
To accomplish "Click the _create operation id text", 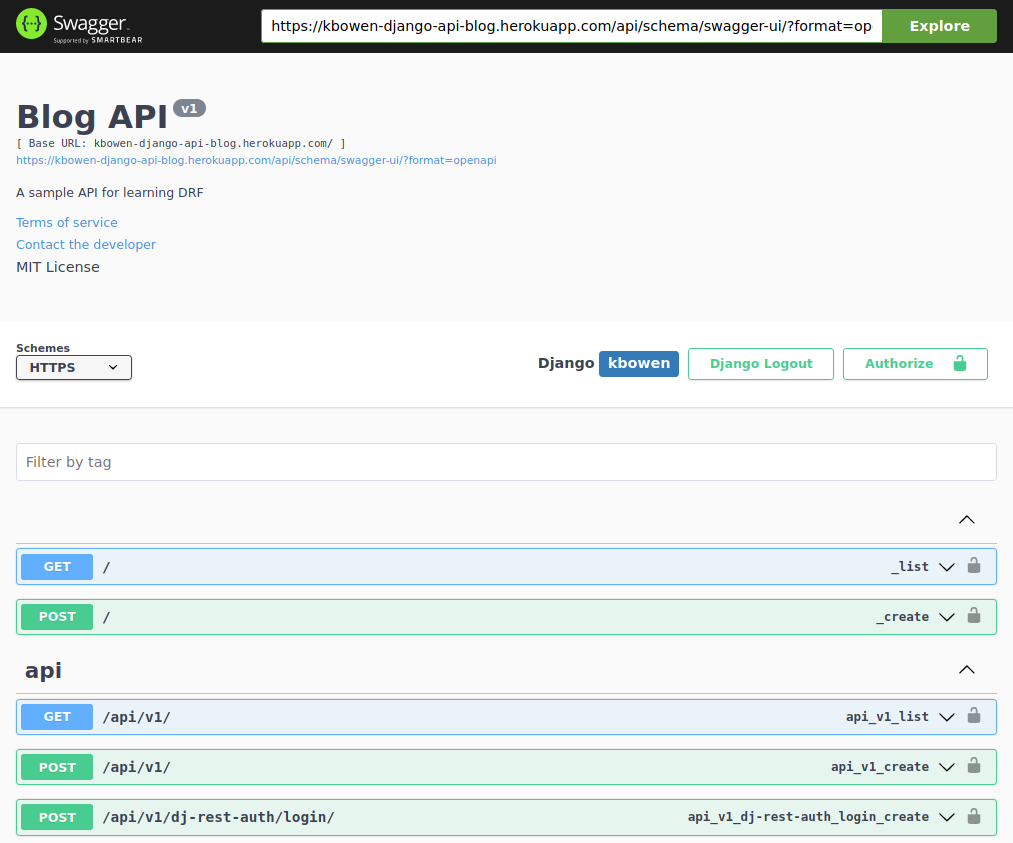I will tap(902, 617).
